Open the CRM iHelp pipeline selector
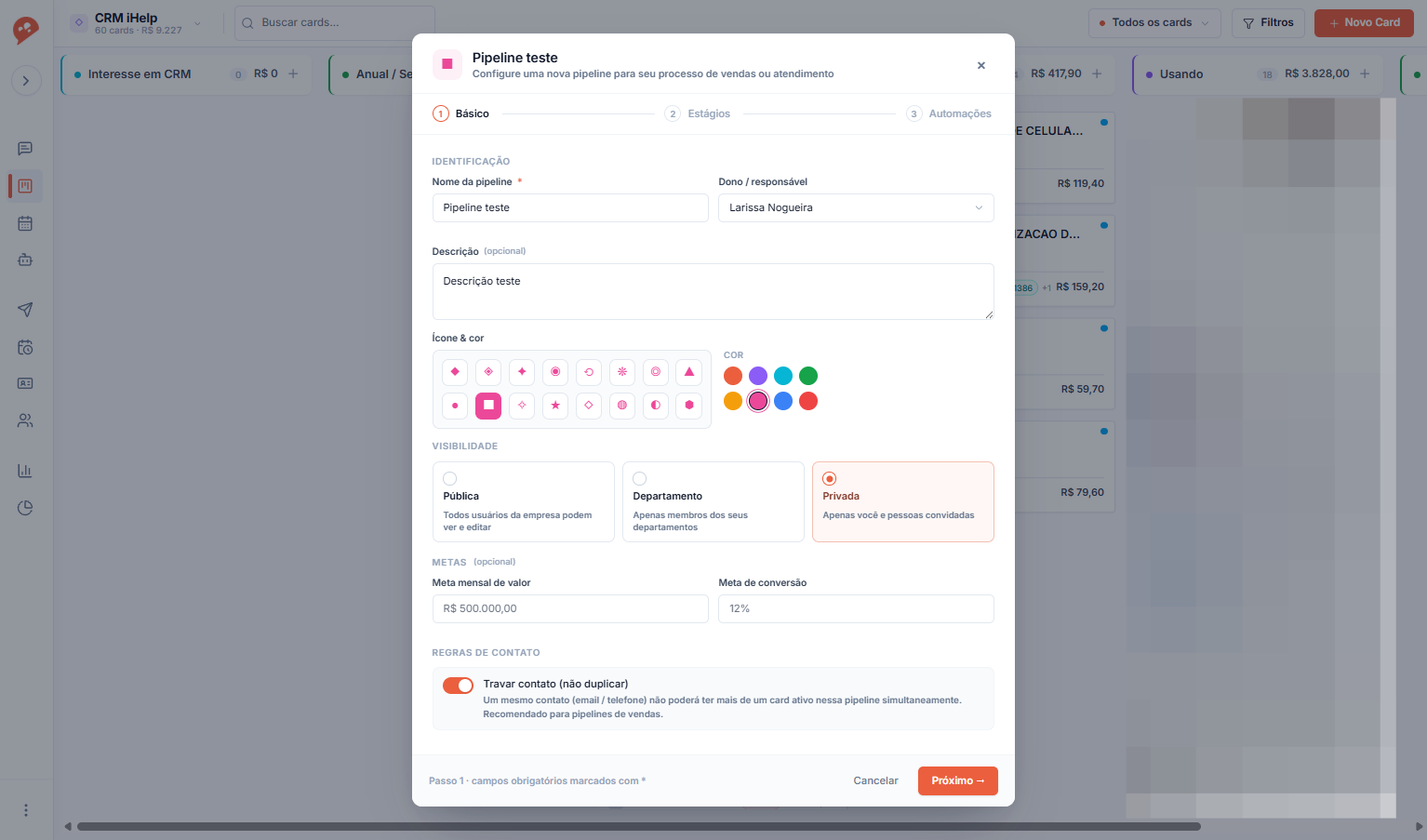Viewport: 1427px width, 840px height. pos(138,23)
